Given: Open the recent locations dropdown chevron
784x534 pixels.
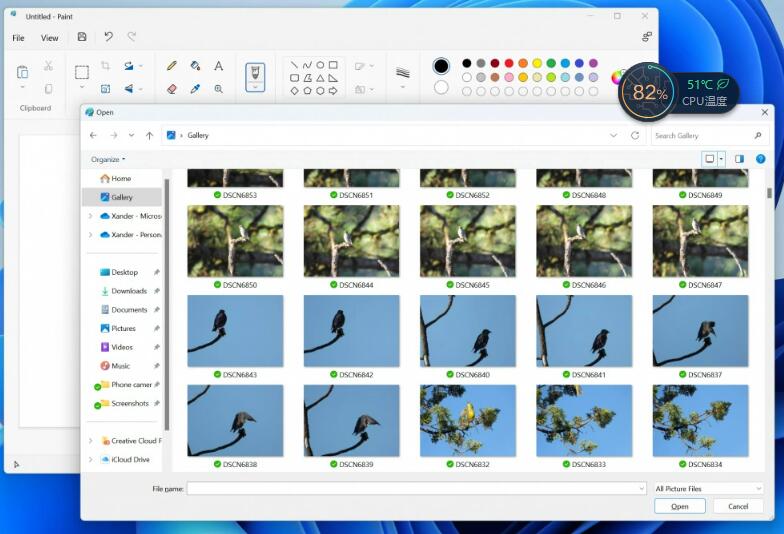Looking at the screenshot, I should click(x=131, y=136).
